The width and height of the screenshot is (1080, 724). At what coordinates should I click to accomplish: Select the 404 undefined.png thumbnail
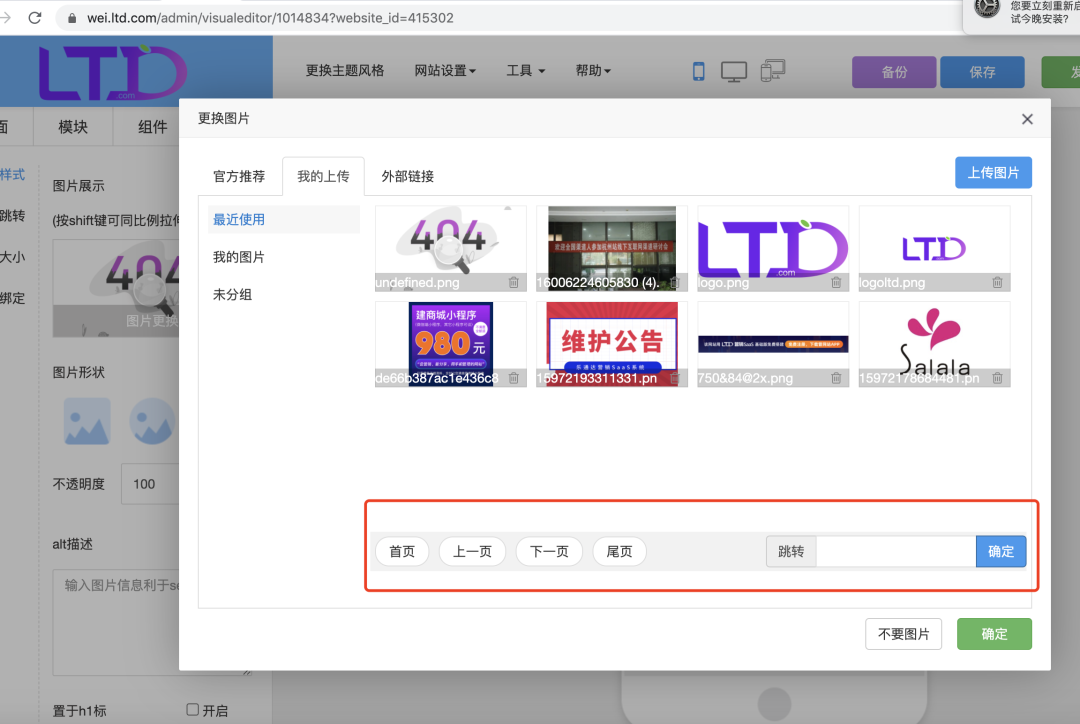point(450,248)
